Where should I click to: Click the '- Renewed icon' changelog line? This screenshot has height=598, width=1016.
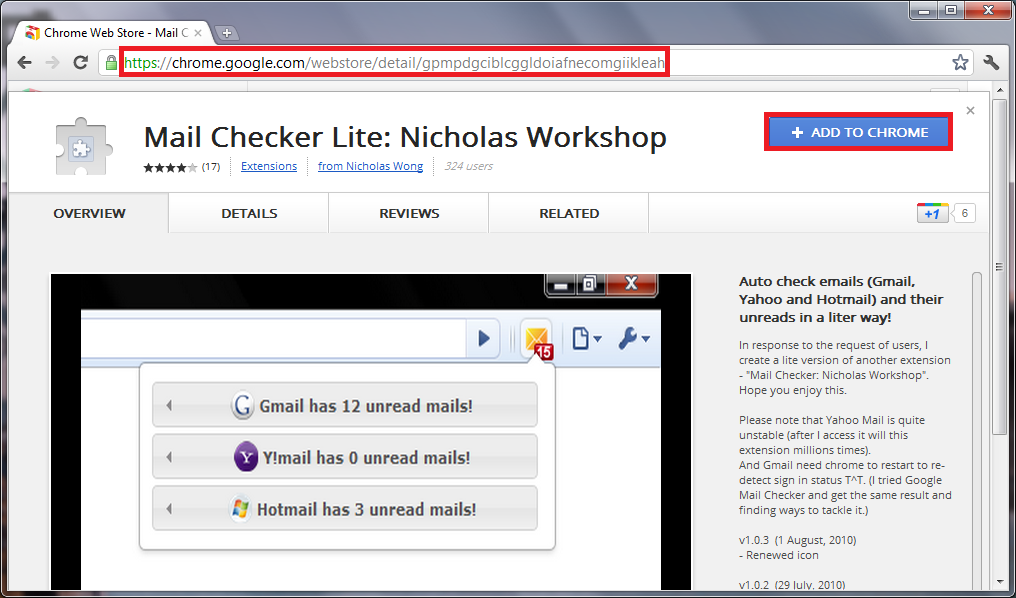pos(779,555)
